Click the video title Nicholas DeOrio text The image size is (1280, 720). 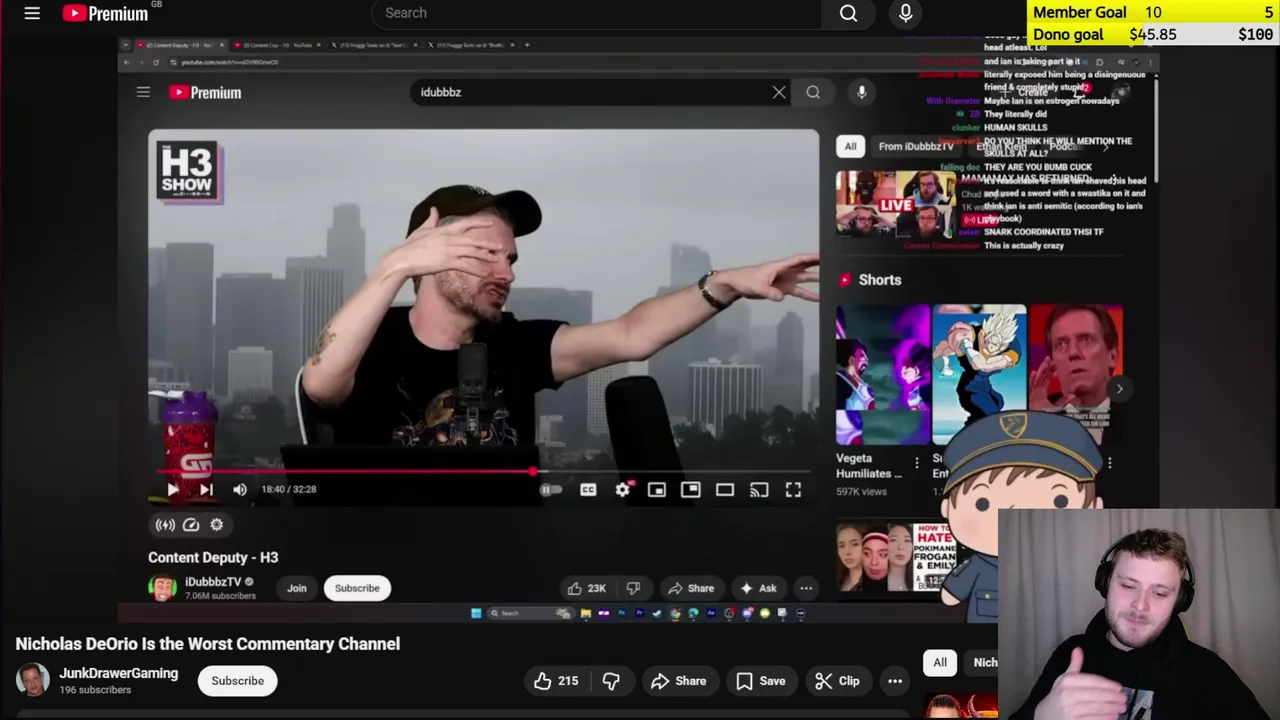click(207, 644)
